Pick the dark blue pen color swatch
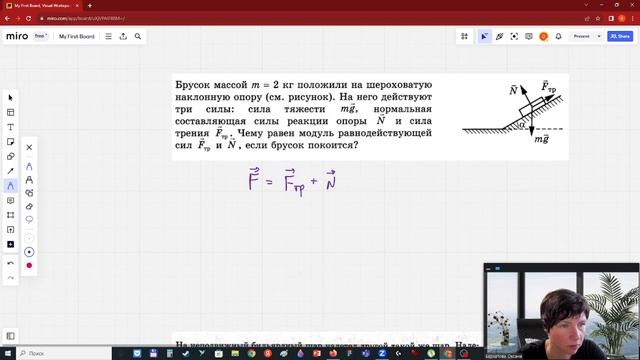 click(x=29, y=252)
